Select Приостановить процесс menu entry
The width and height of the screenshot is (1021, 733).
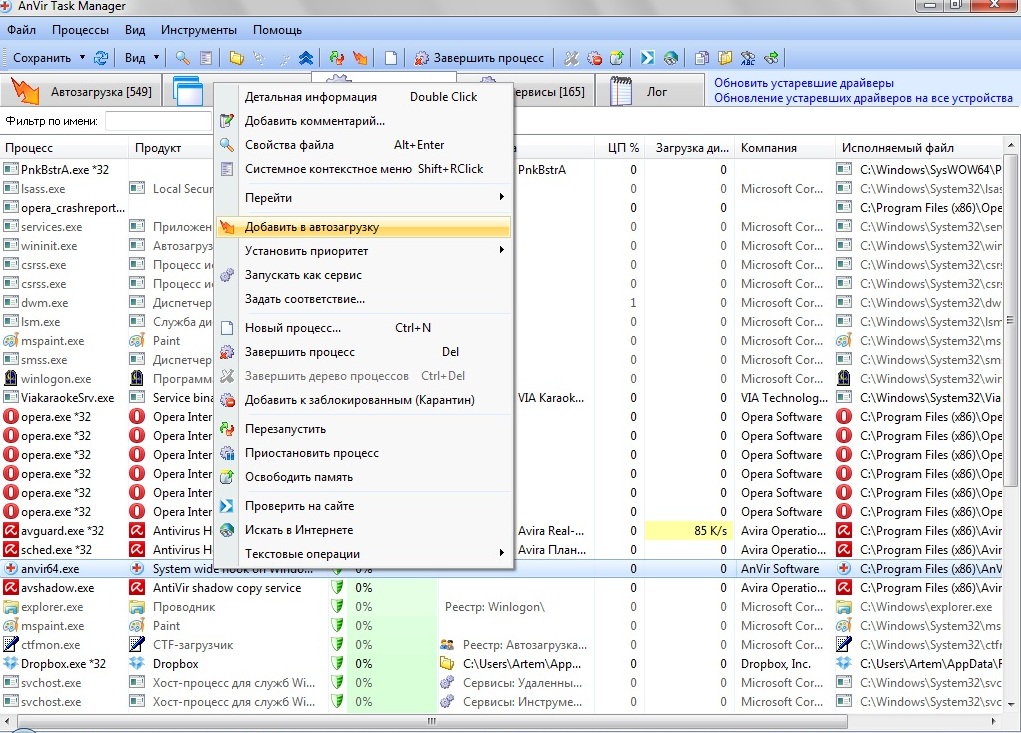[363, 453]
